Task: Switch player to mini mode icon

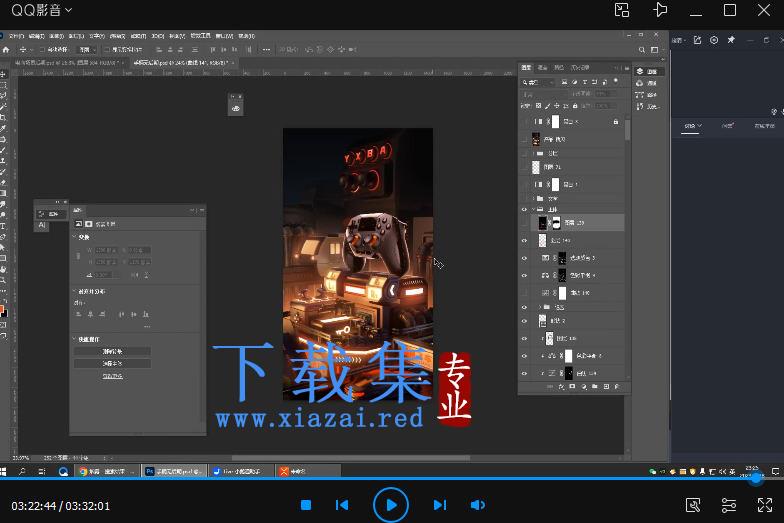Action: [622, 10]
